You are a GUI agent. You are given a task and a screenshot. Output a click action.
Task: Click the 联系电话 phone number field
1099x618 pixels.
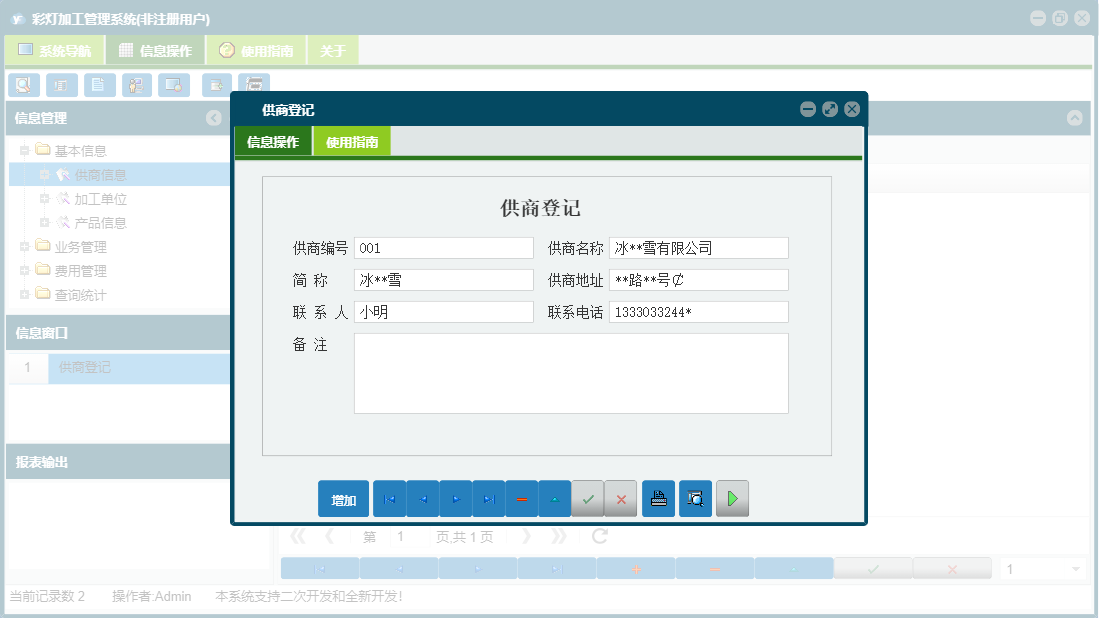point(698,311)
